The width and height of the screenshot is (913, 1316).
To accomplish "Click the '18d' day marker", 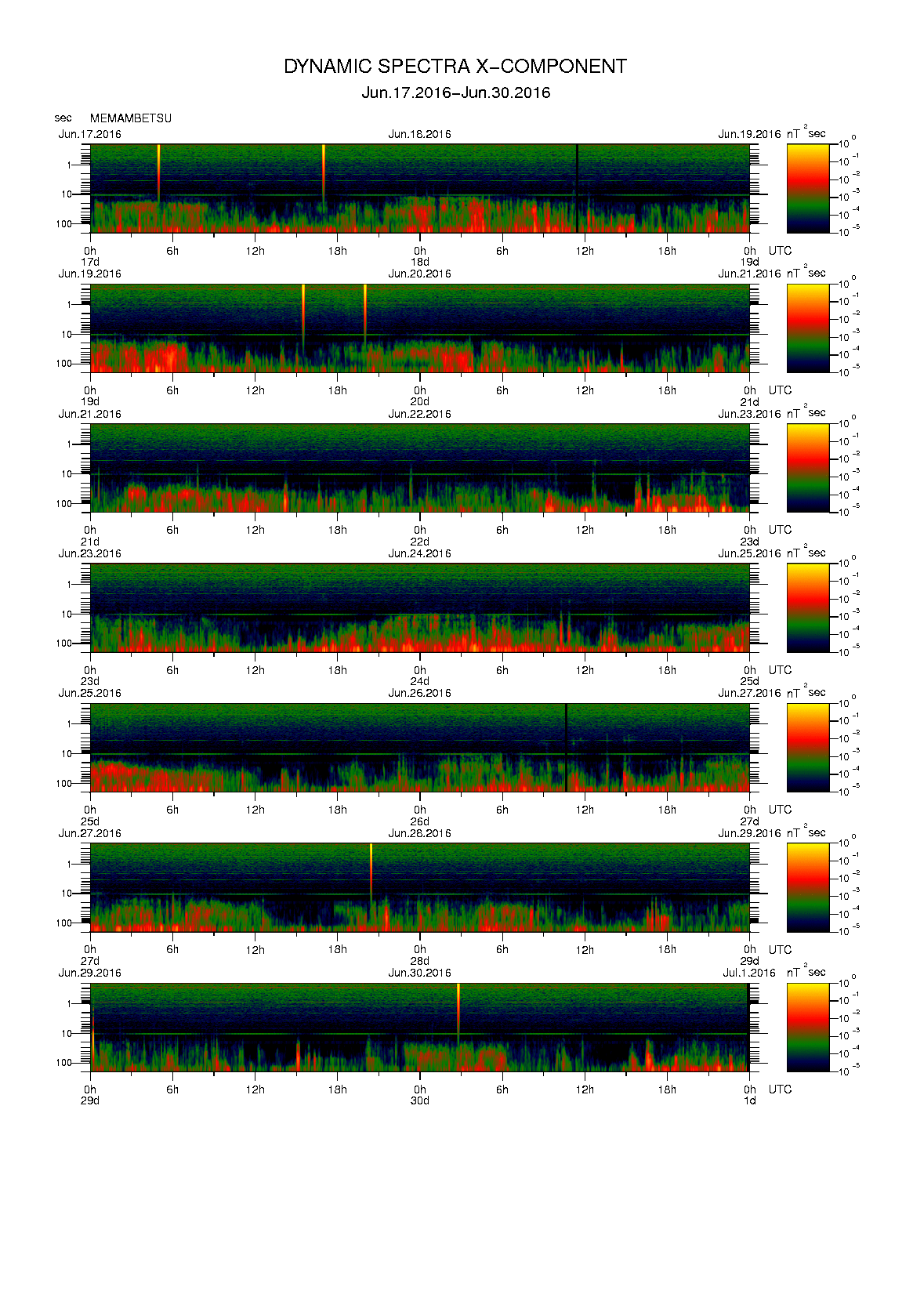I will (x=420, y=262).
